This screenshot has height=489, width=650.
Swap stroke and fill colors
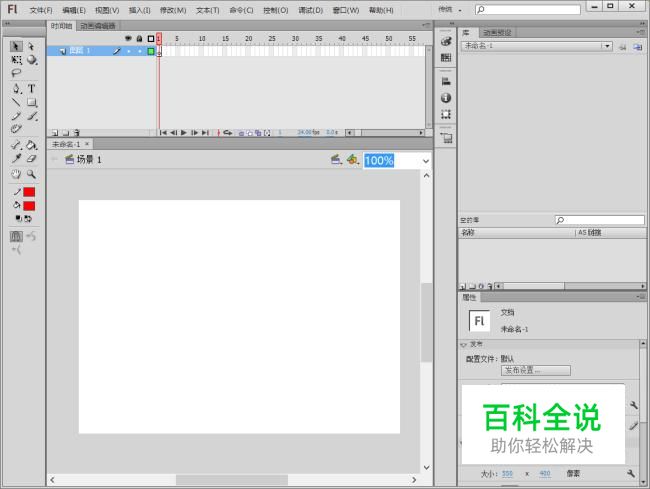28,218
